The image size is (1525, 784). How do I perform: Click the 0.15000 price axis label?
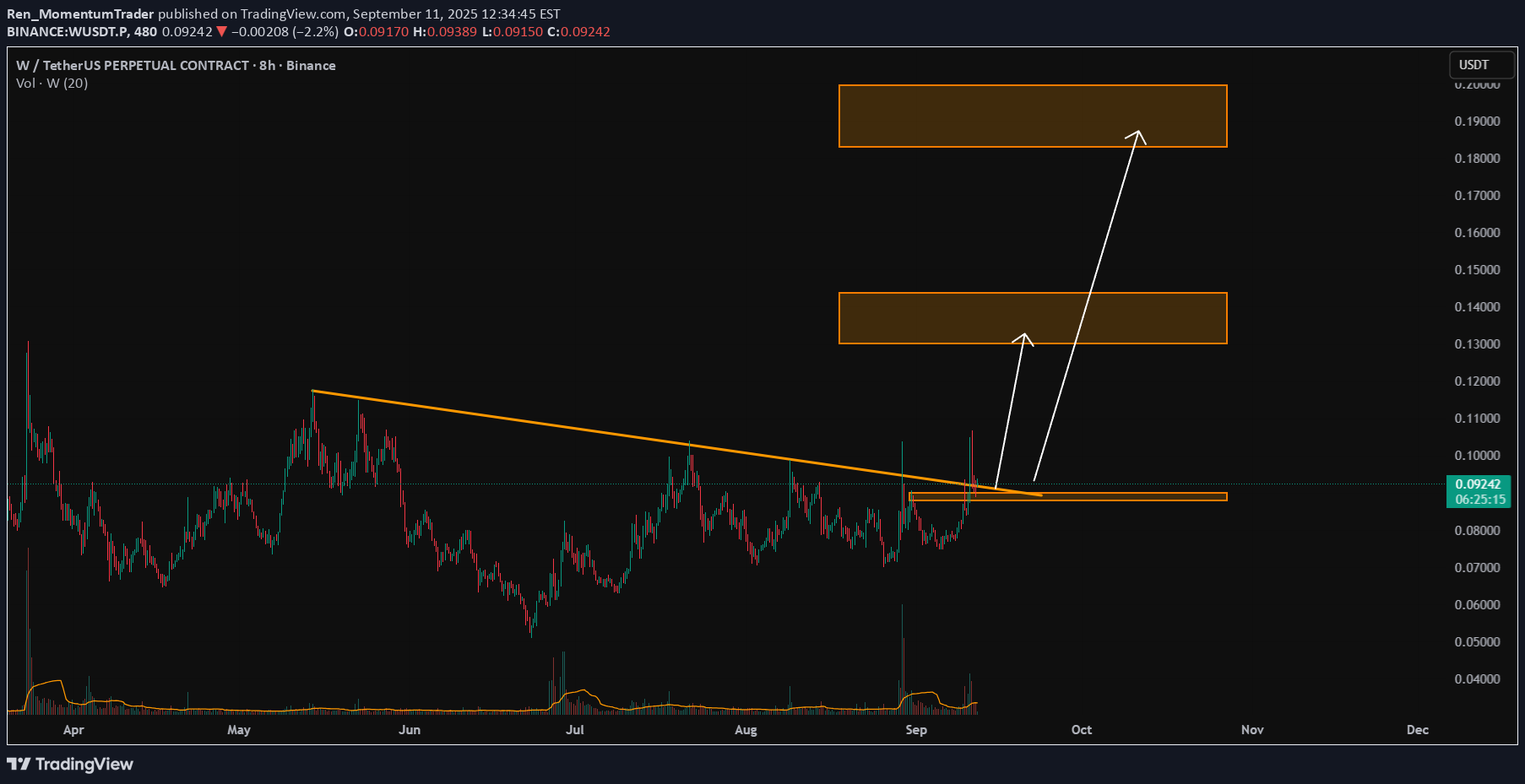(1478, 270)
